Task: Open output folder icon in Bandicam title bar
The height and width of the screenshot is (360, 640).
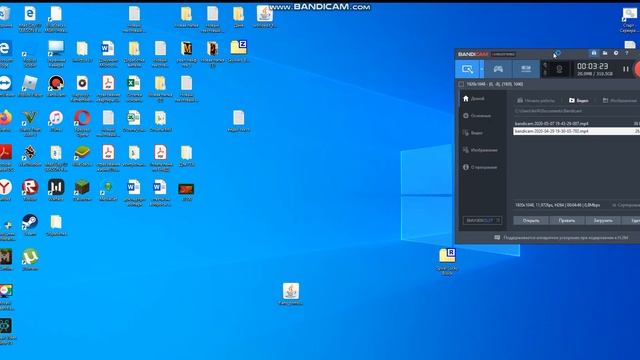Action: (x=605, y=53)
